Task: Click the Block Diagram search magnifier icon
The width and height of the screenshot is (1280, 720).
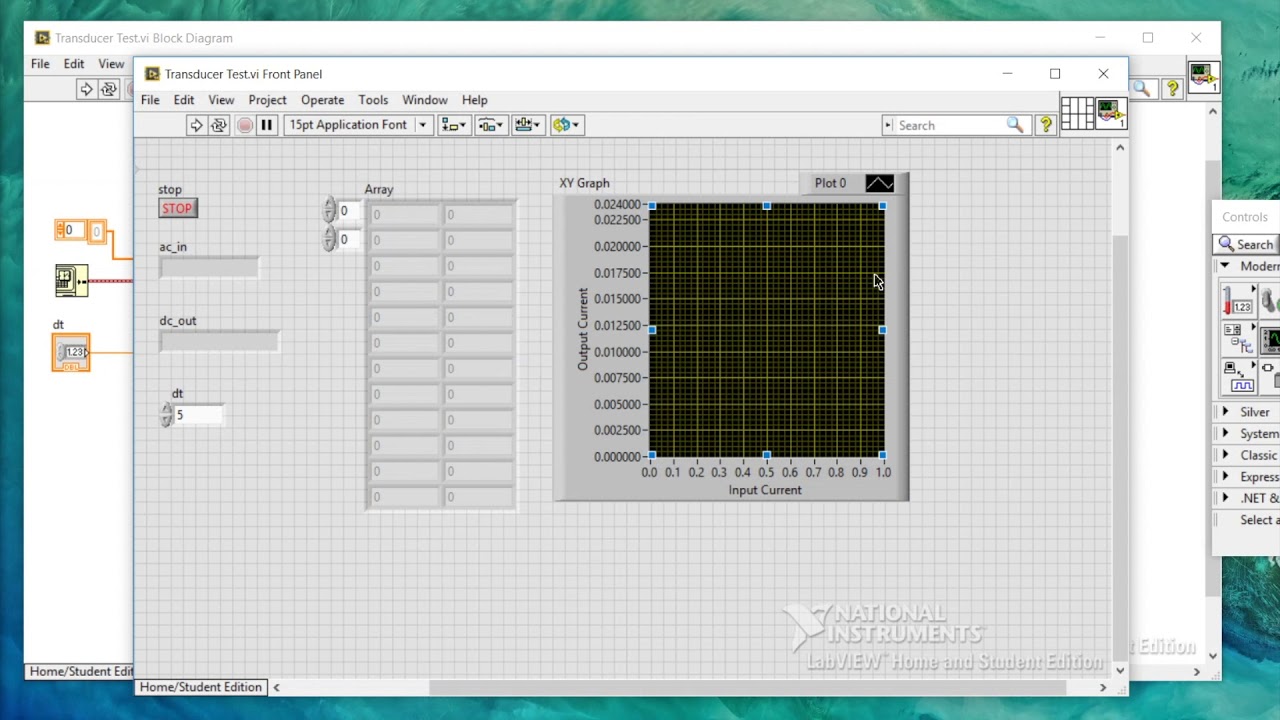Action: [x=1142, y=89]
